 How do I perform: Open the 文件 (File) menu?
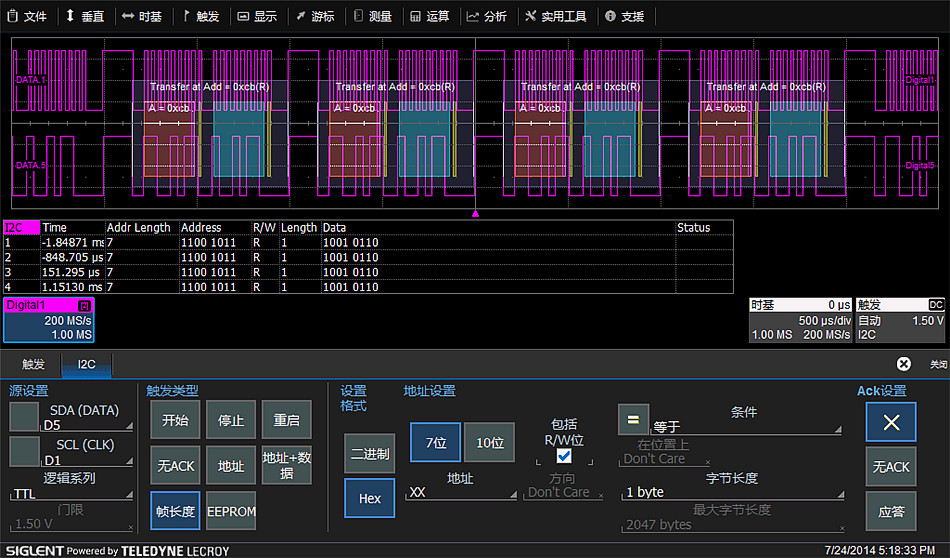27,16
